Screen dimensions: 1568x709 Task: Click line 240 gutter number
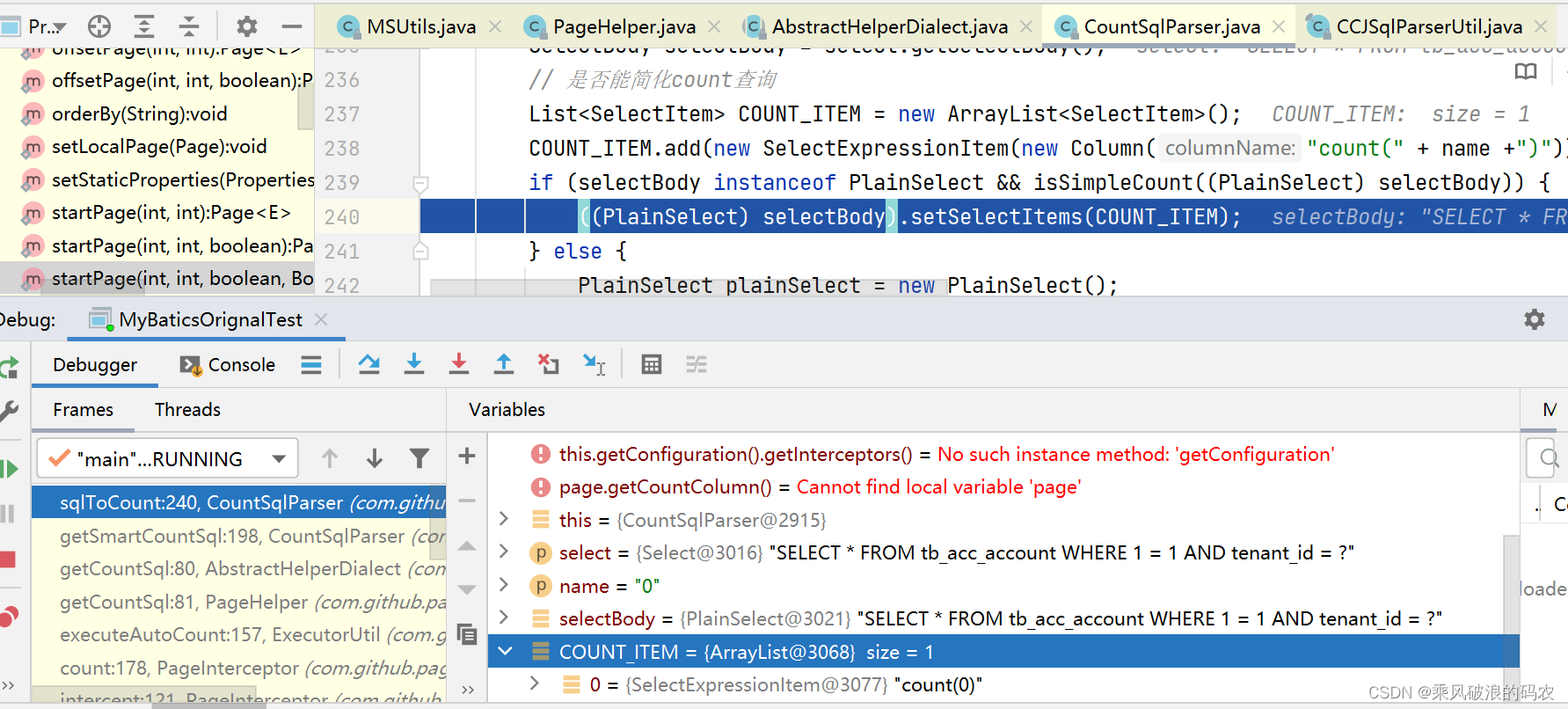[342, 216]
